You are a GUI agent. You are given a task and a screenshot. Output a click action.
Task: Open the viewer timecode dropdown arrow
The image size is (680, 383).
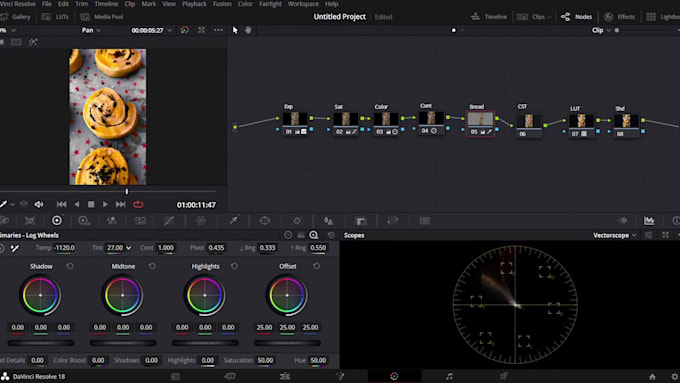(x=170, y=30)
